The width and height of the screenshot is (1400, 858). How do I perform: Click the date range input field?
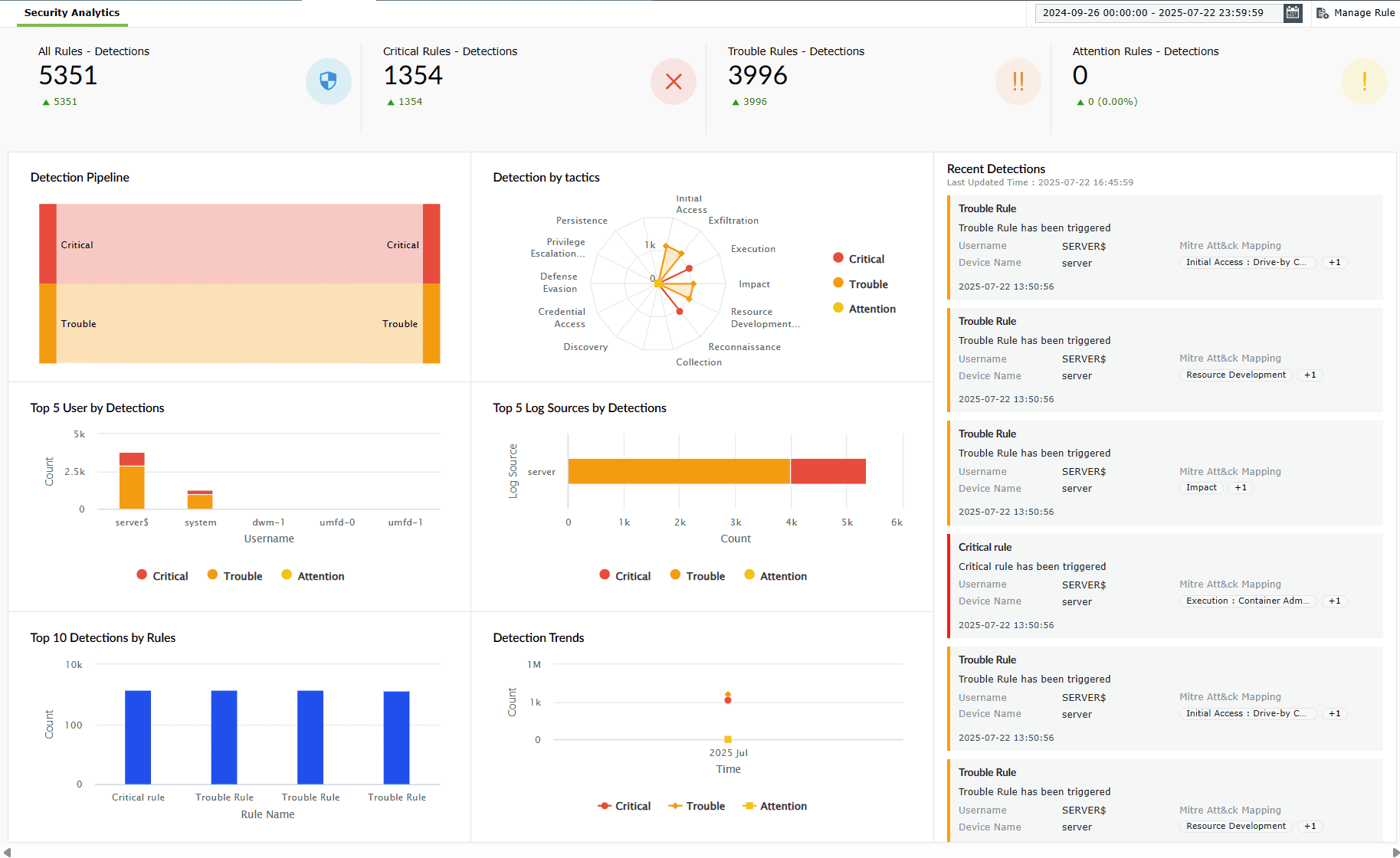(1157, 13)
